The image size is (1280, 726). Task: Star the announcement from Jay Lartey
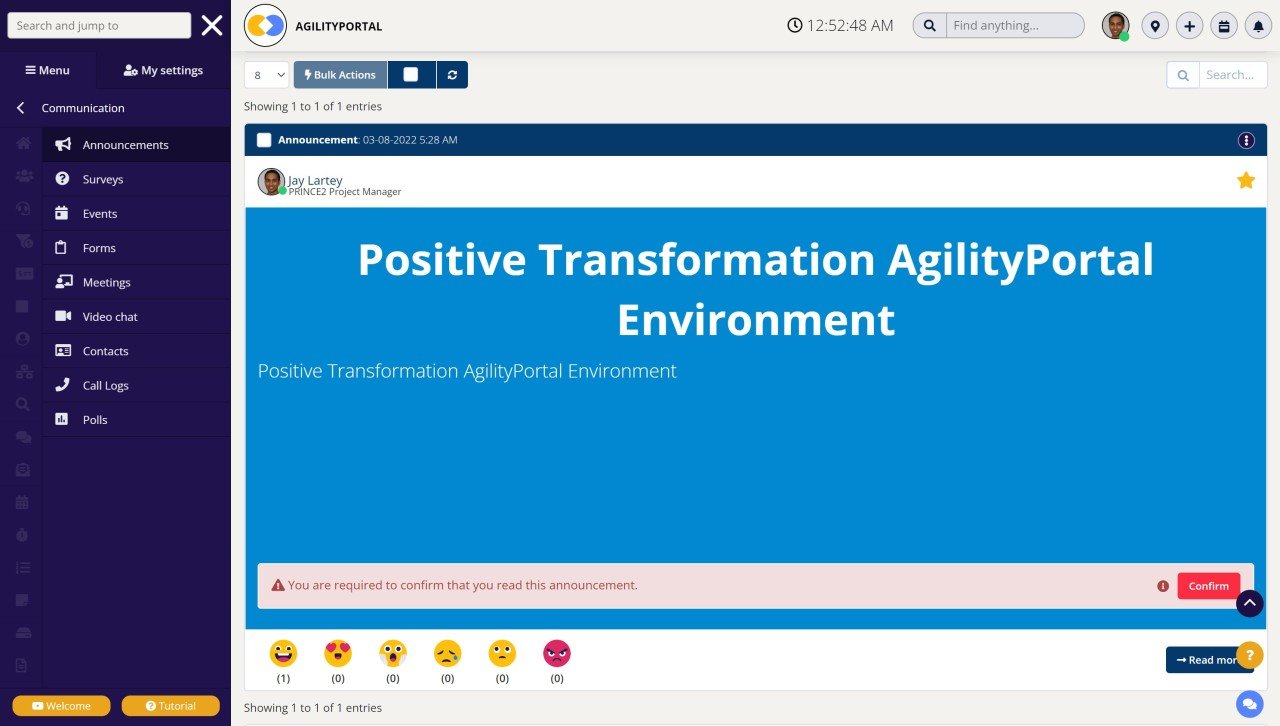pyautogui.click(x=1246, y=180)
